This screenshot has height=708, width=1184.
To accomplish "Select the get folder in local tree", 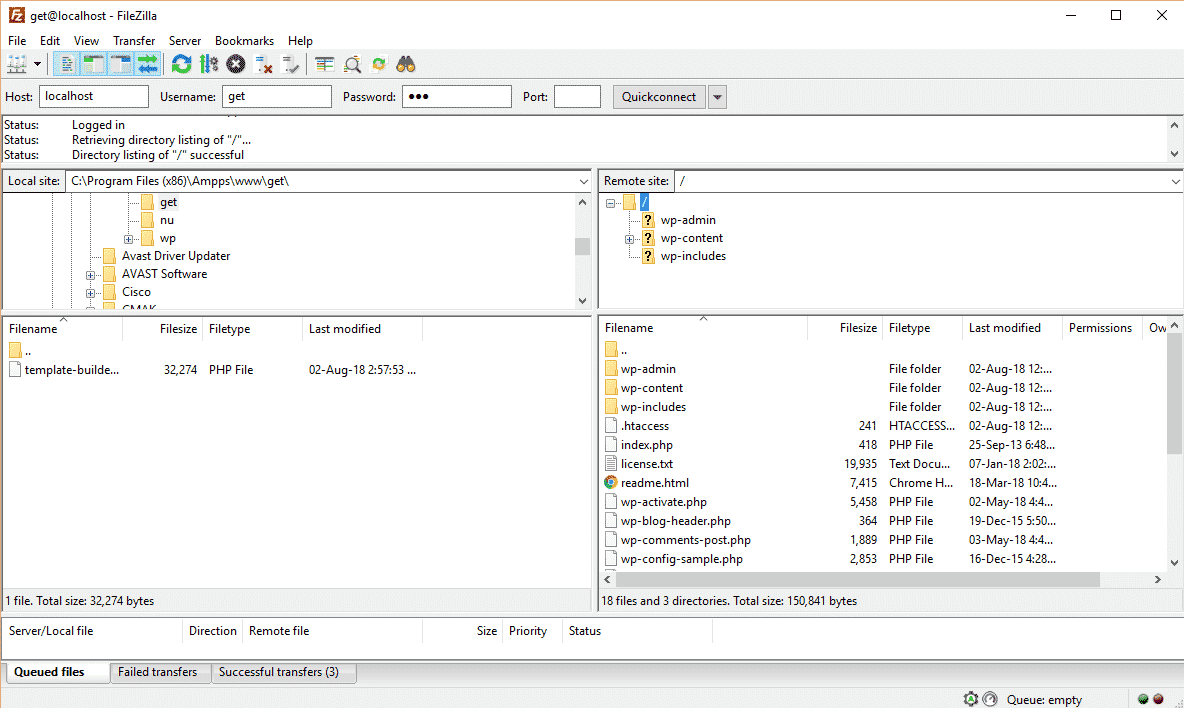I will pyautogui.click(x=168, y=202).
